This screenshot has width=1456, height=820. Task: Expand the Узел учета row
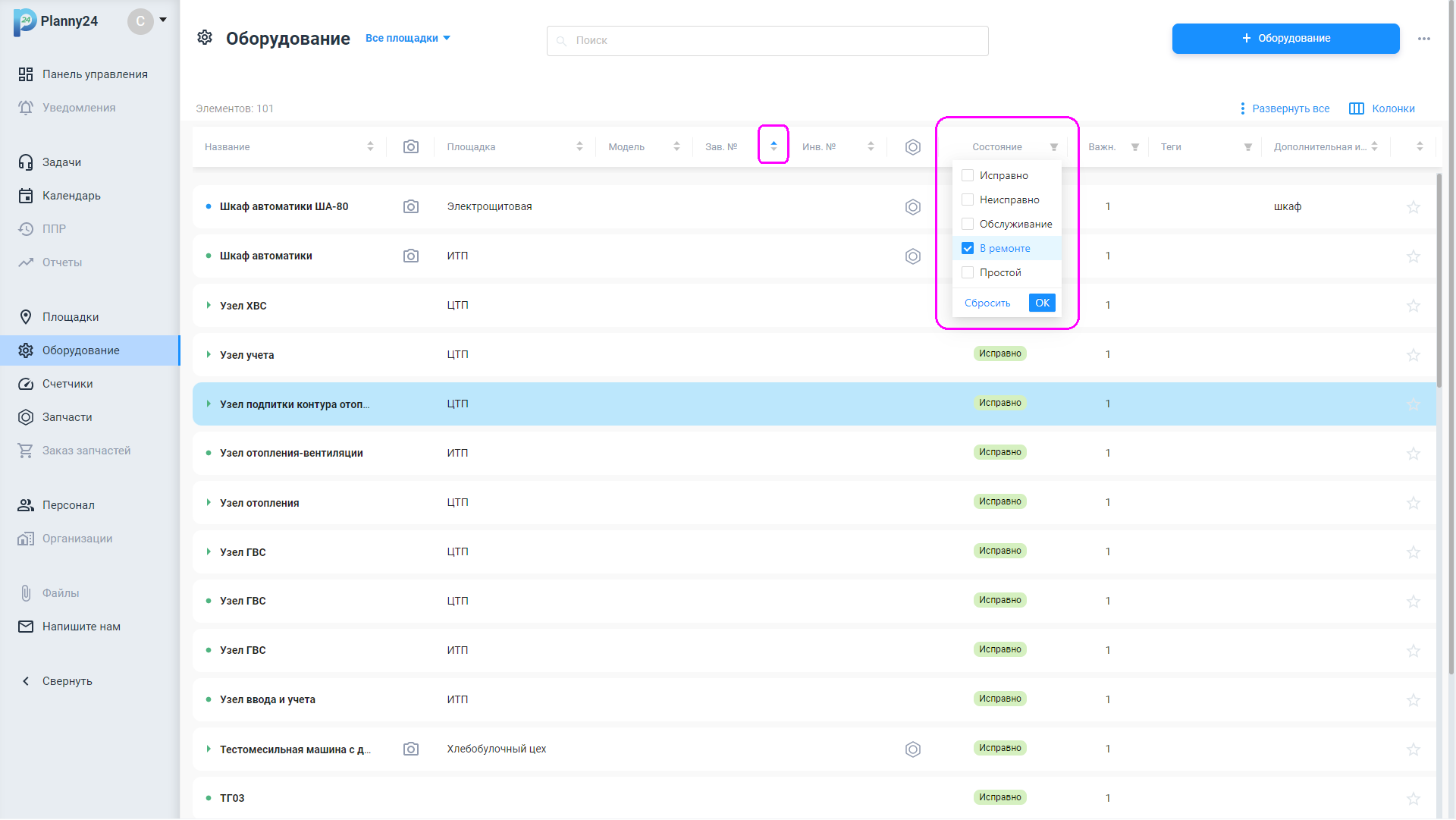point(209,354)
